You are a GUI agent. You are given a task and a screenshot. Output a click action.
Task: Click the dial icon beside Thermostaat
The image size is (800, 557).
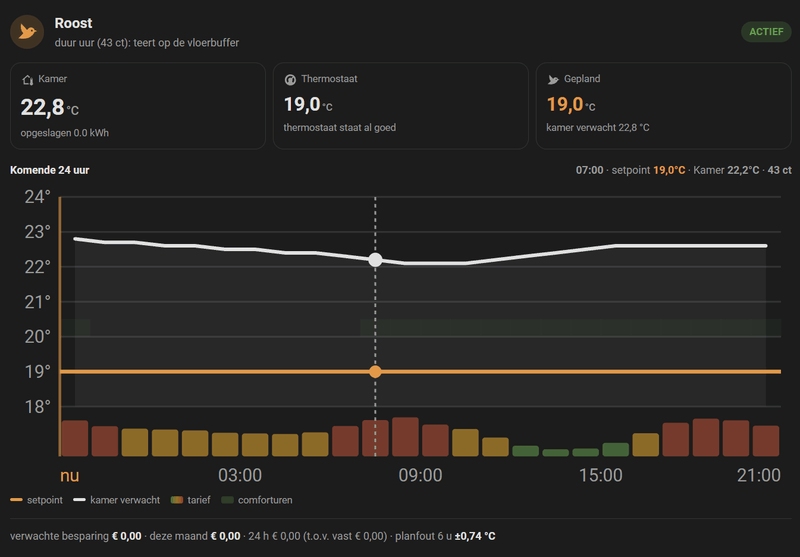290,80
